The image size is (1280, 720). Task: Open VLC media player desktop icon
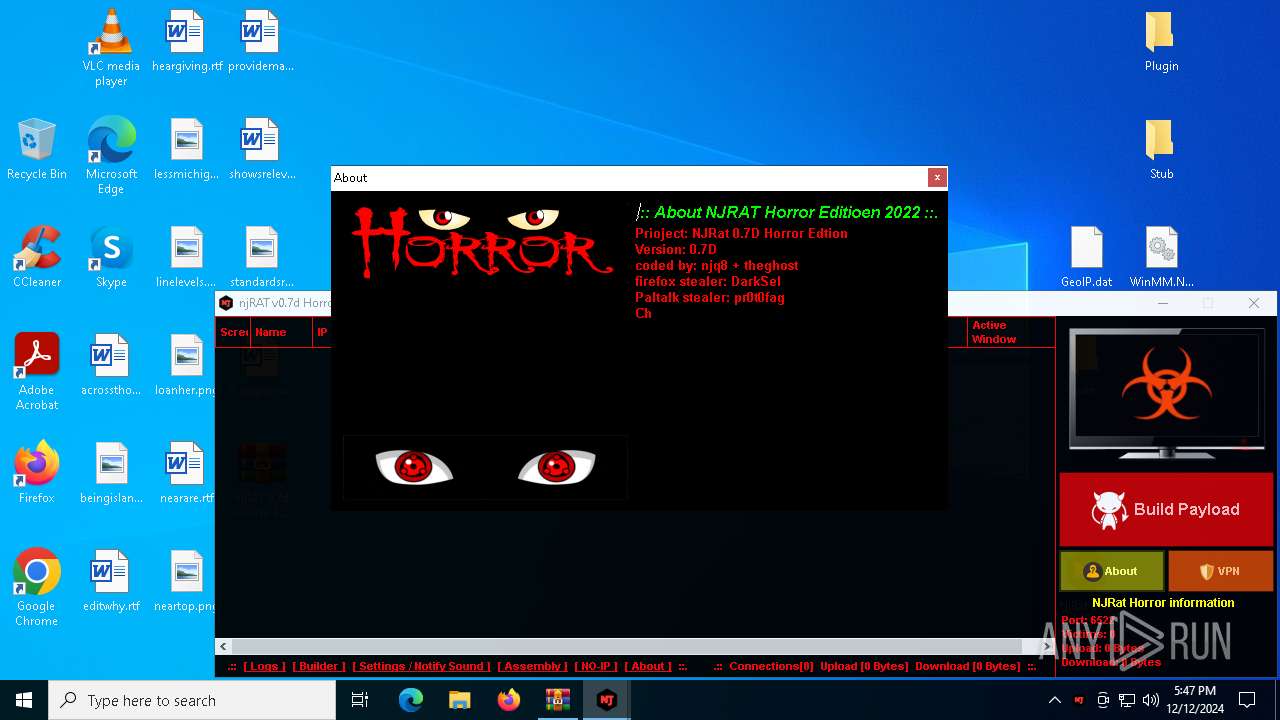[x=111, y=48]
